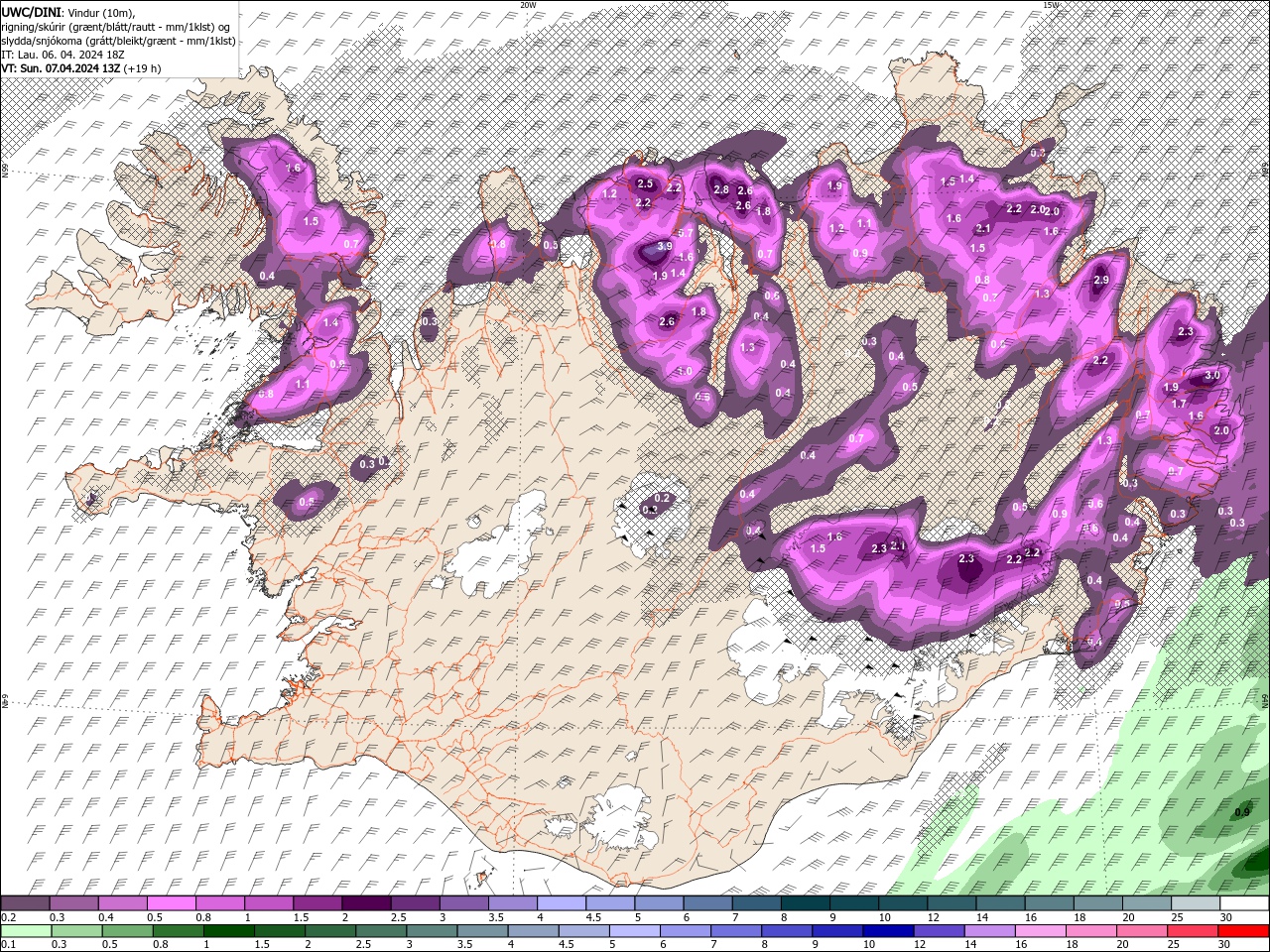Viewport: 1270px width, 952px height.
Task: Select the light lavender legend swatch labelled 4
Action: (560, 903)
